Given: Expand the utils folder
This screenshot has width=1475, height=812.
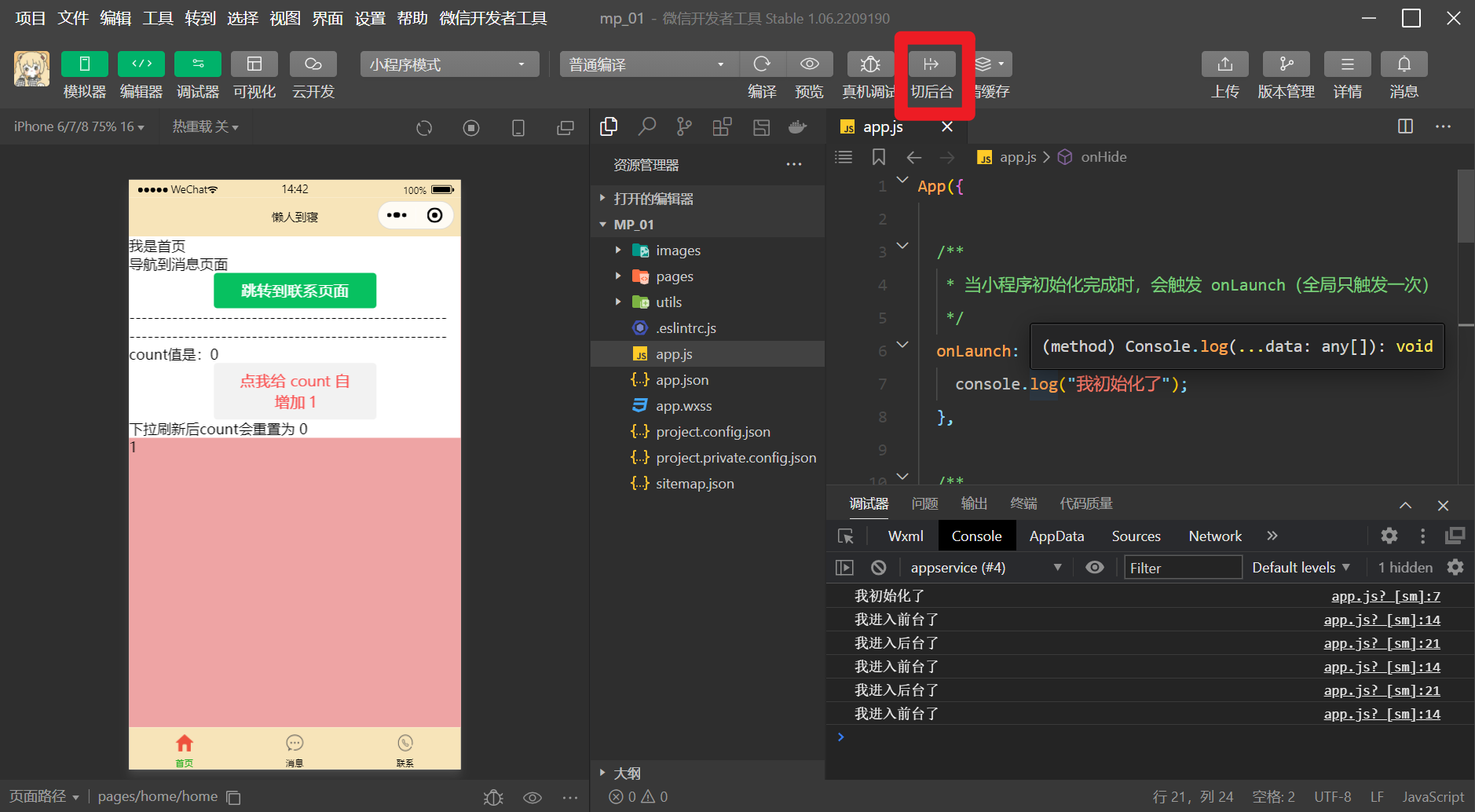Looking at the screenshot, I should [708, 302].
